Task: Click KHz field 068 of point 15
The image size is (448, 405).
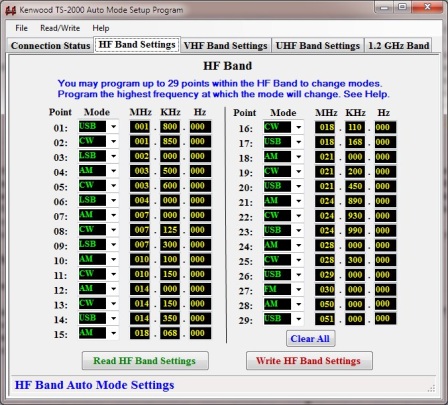Action: (x=170, y=333)
